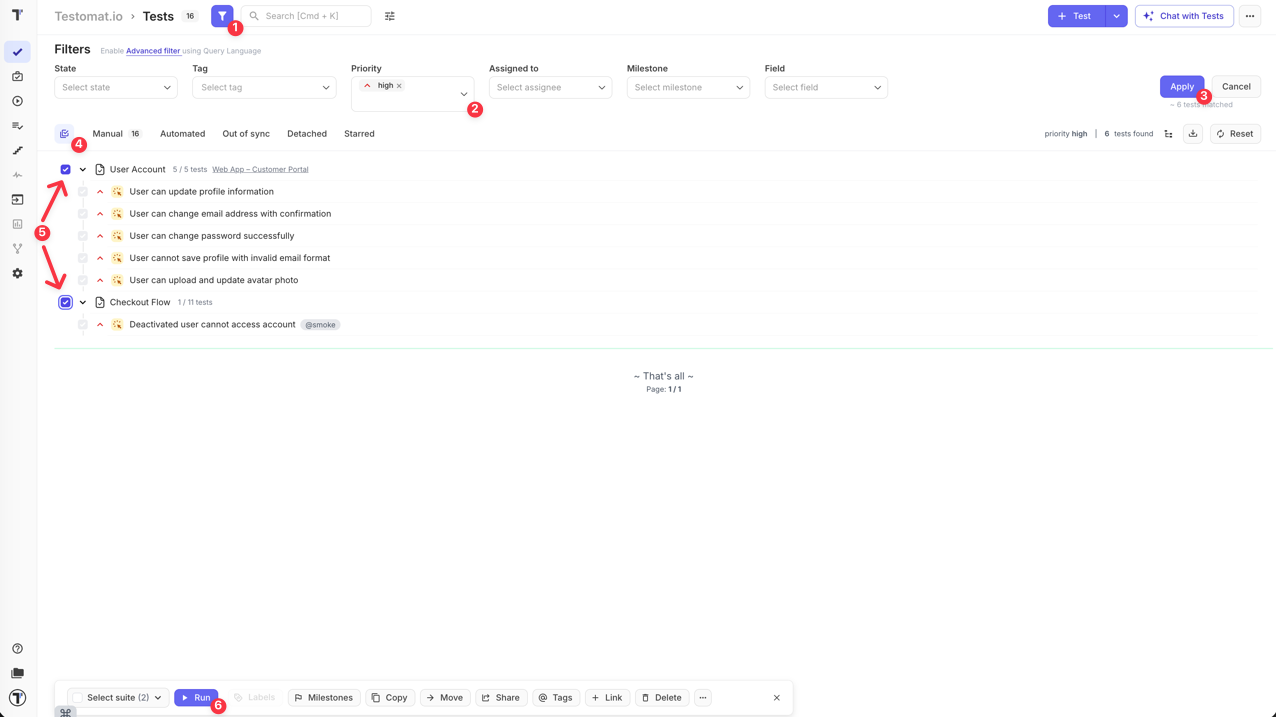Uncheck the User Account suite checkbox
The width and height of the screenshot is (1276, 717).
(66, 170)
